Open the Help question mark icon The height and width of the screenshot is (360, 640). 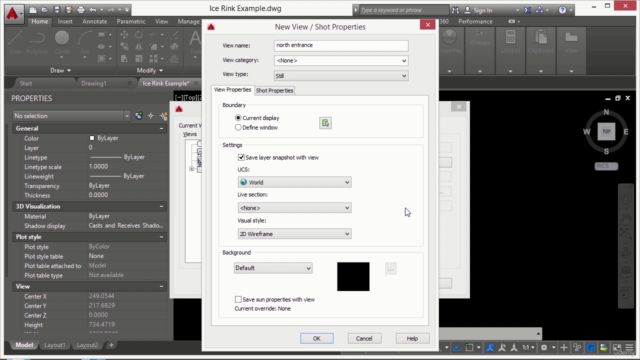(x=562, y=10)
